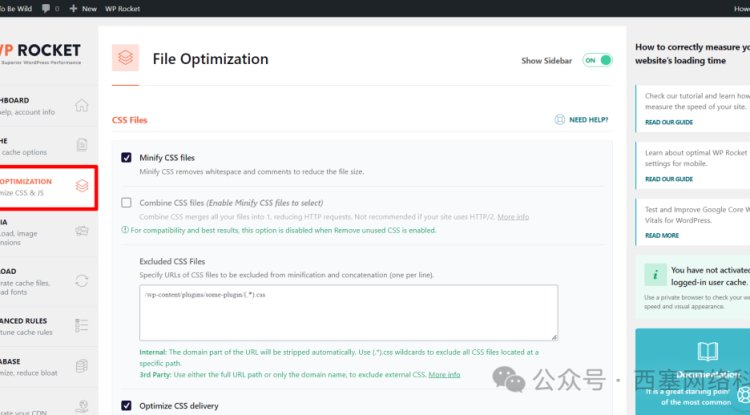This screenshot has width=750, height=415.
Task: Toggle the Show Sidebar switch off
Action: coord(596,60)
